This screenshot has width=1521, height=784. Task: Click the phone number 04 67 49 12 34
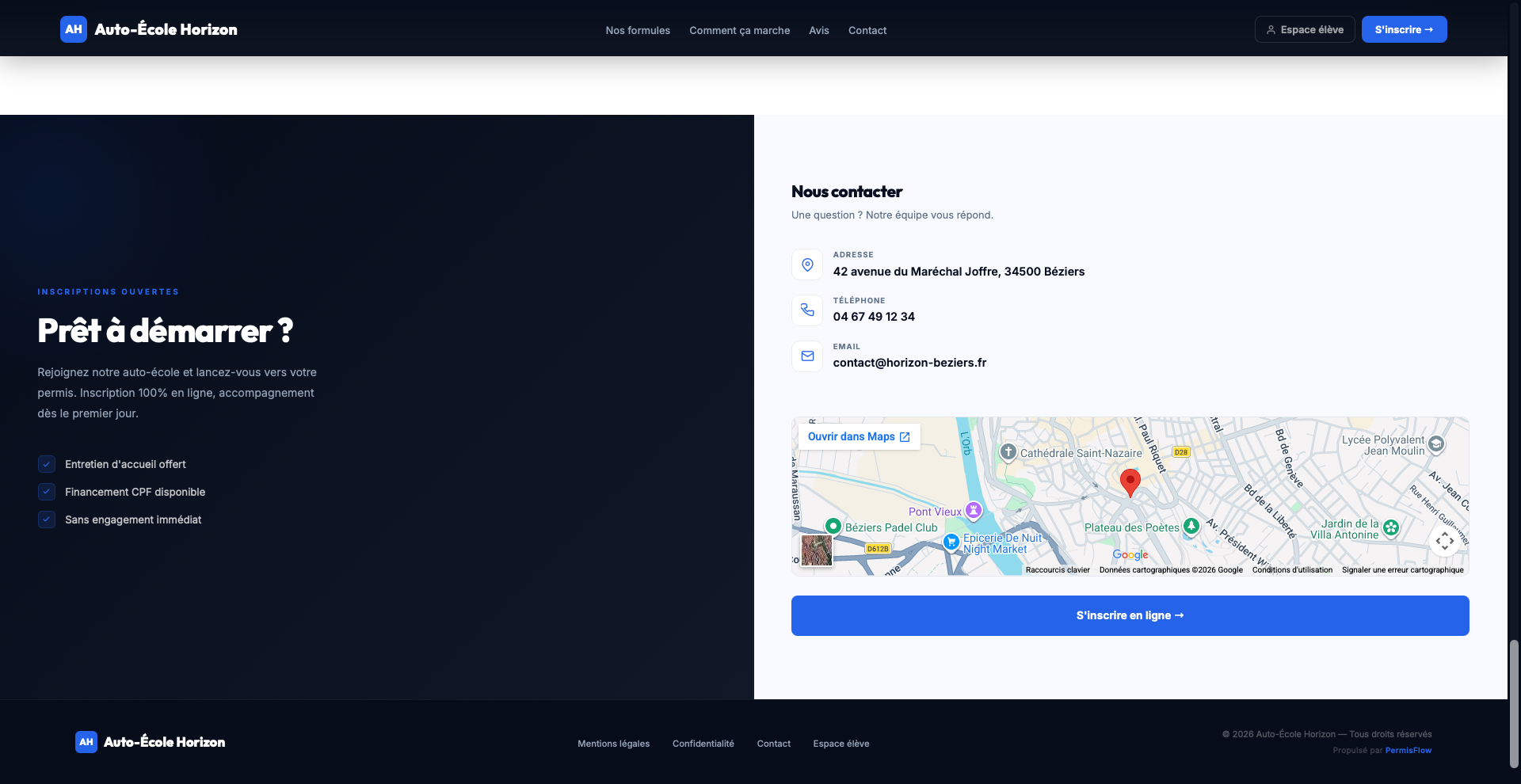coord(874,317)
